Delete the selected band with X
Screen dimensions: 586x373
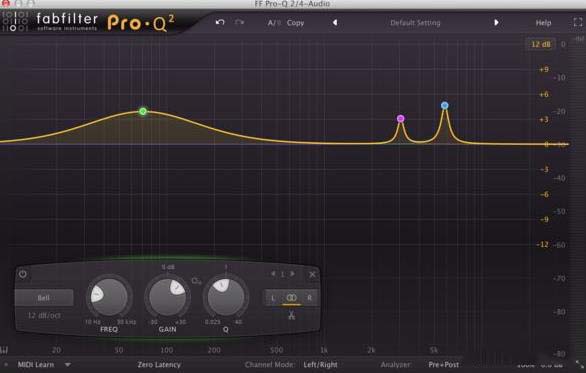tap(312, 275)
